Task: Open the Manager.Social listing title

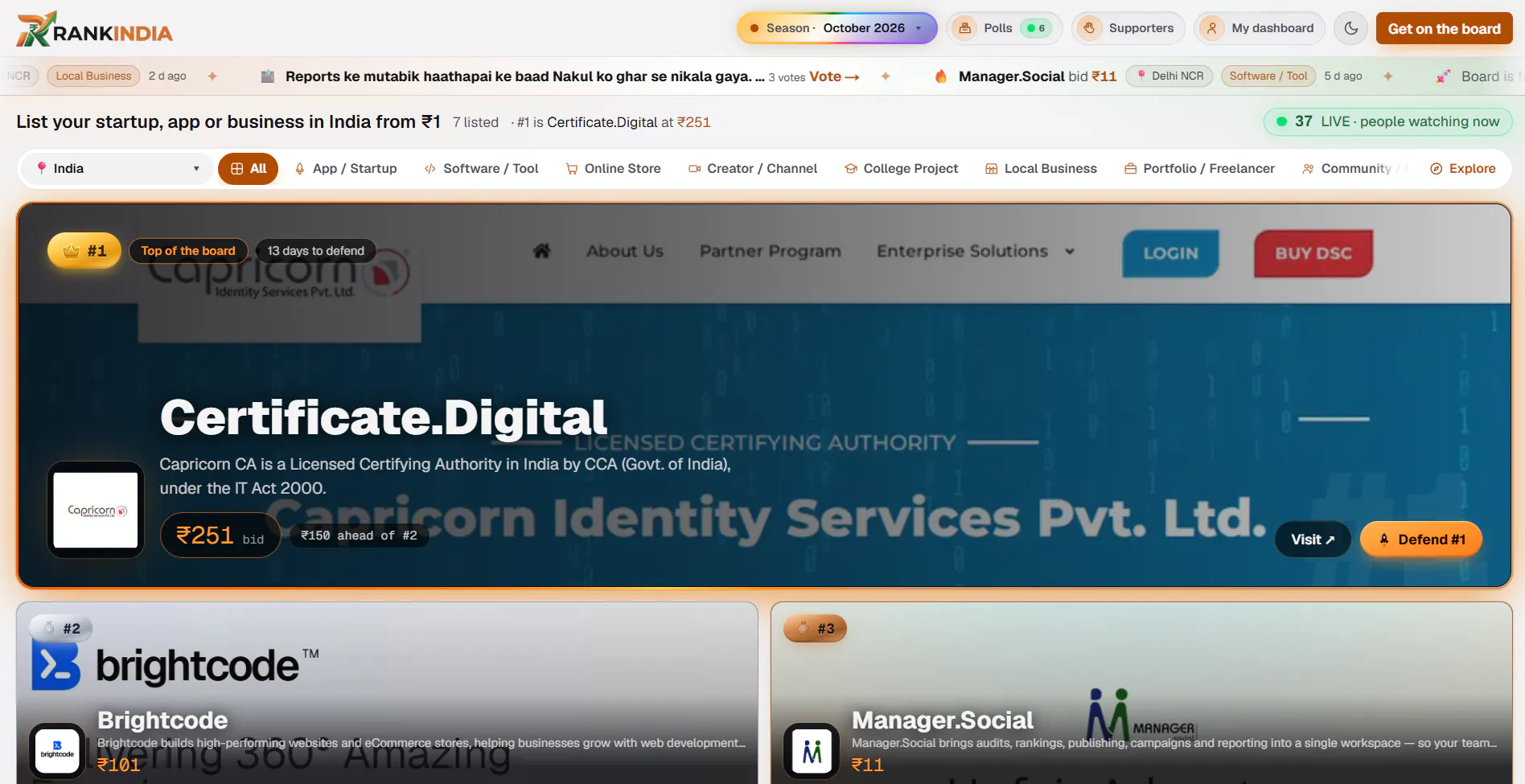Action: tap(943, 720)
